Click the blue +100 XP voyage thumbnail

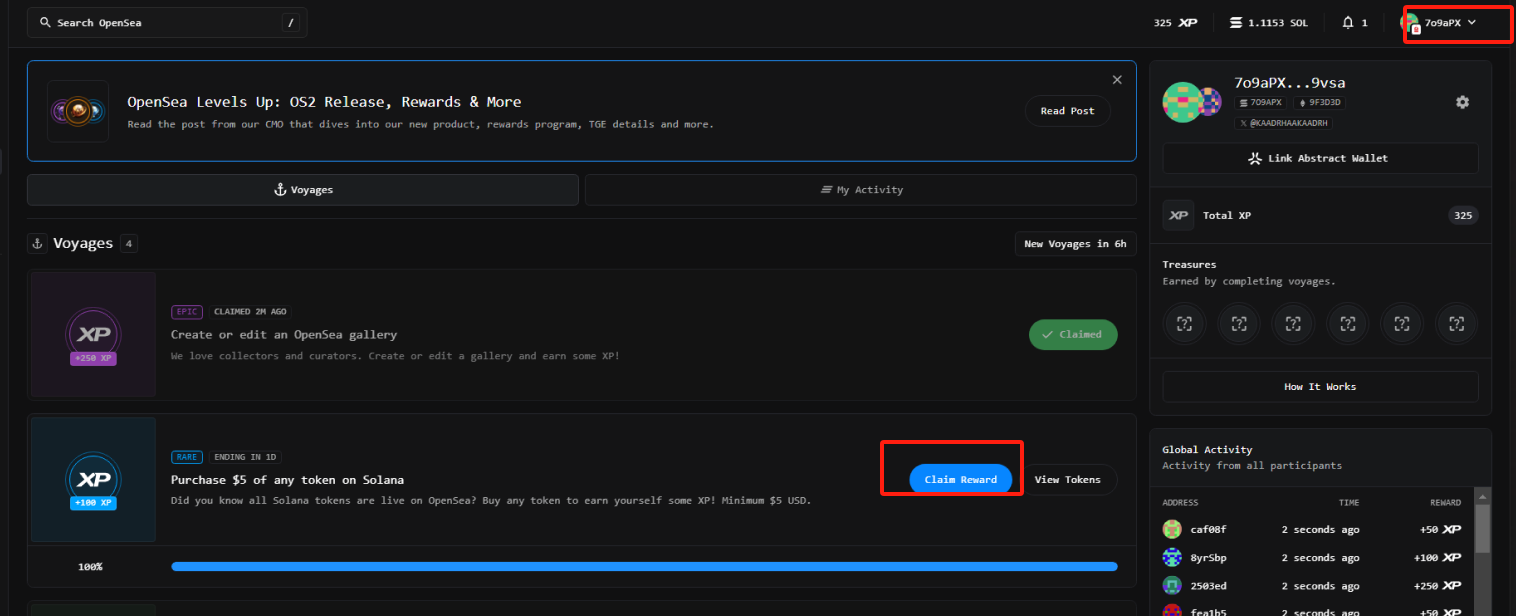93,480
